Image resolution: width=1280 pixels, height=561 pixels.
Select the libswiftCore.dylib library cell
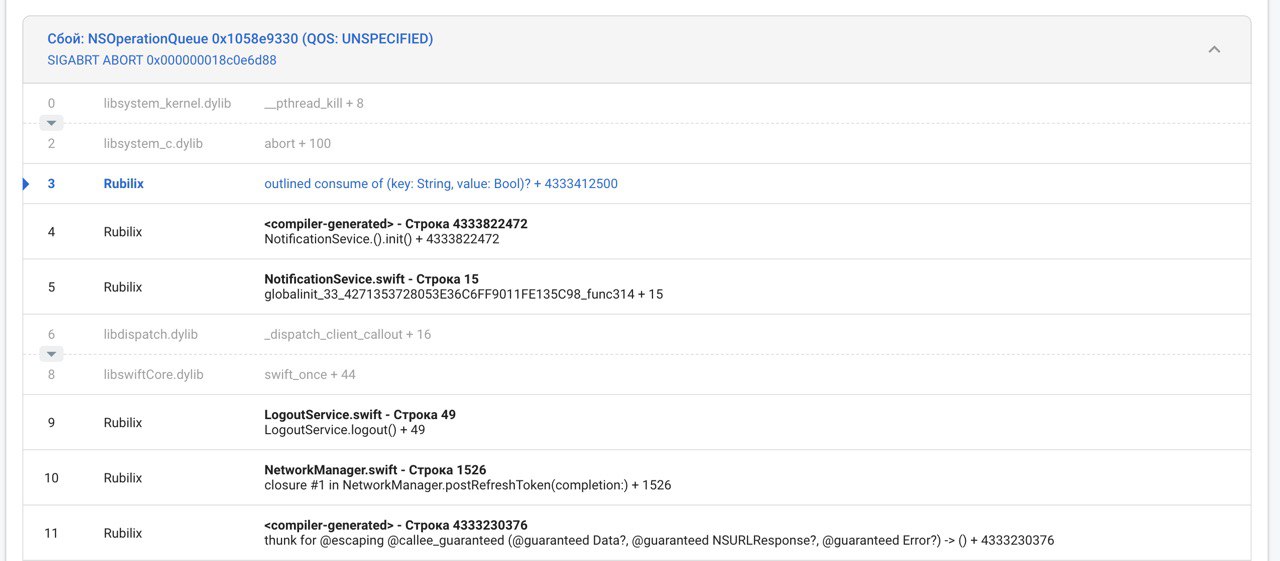tap(153, 374)
